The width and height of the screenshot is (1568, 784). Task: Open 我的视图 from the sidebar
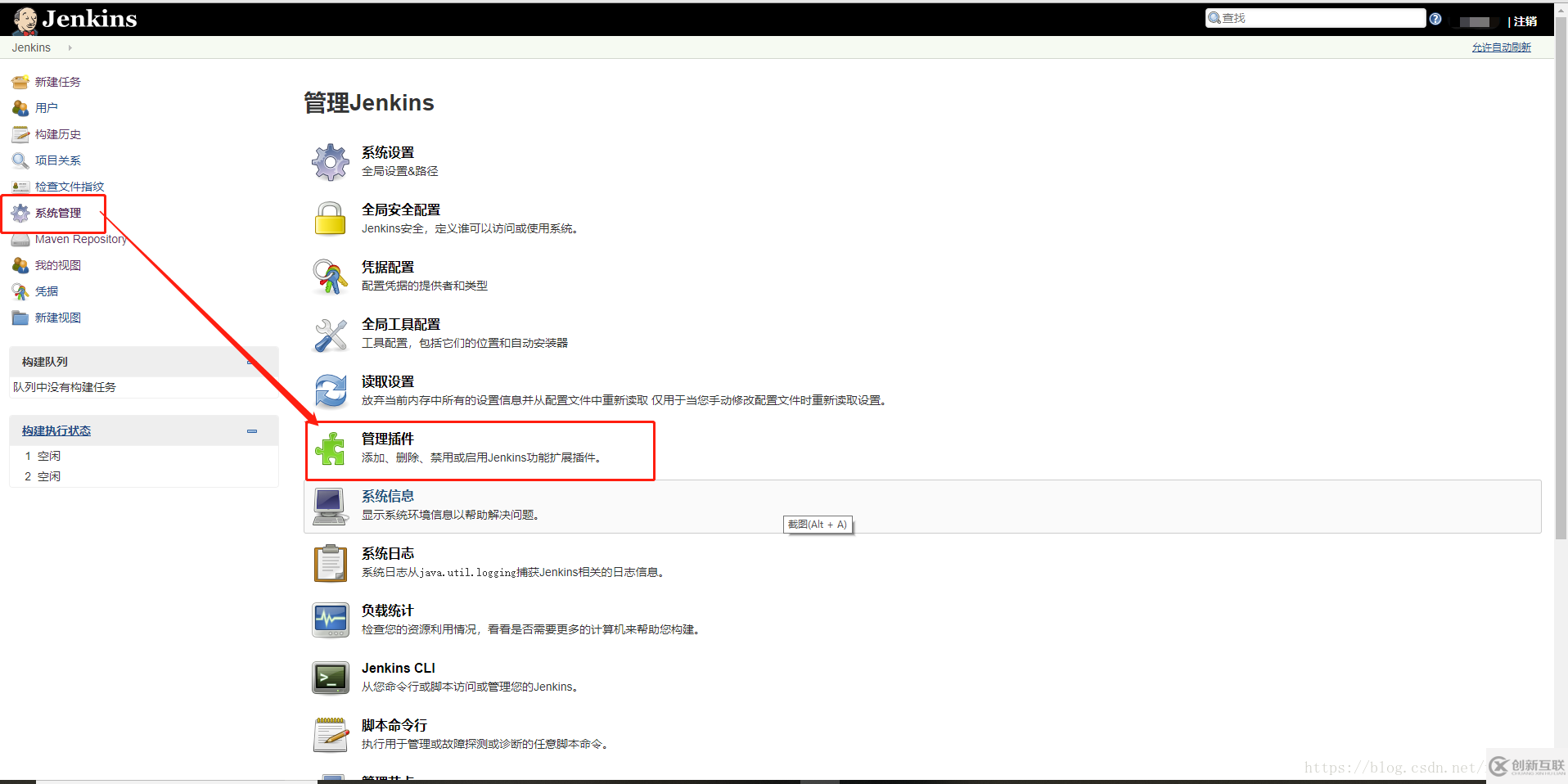click(57, 264)
